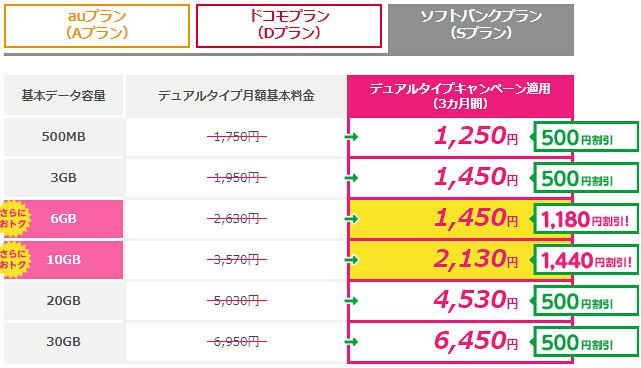Screen dimensions: 641x368
Task: Open the ドコモプラン (Dプラン) tab
Action: click(x=289, y=26)
